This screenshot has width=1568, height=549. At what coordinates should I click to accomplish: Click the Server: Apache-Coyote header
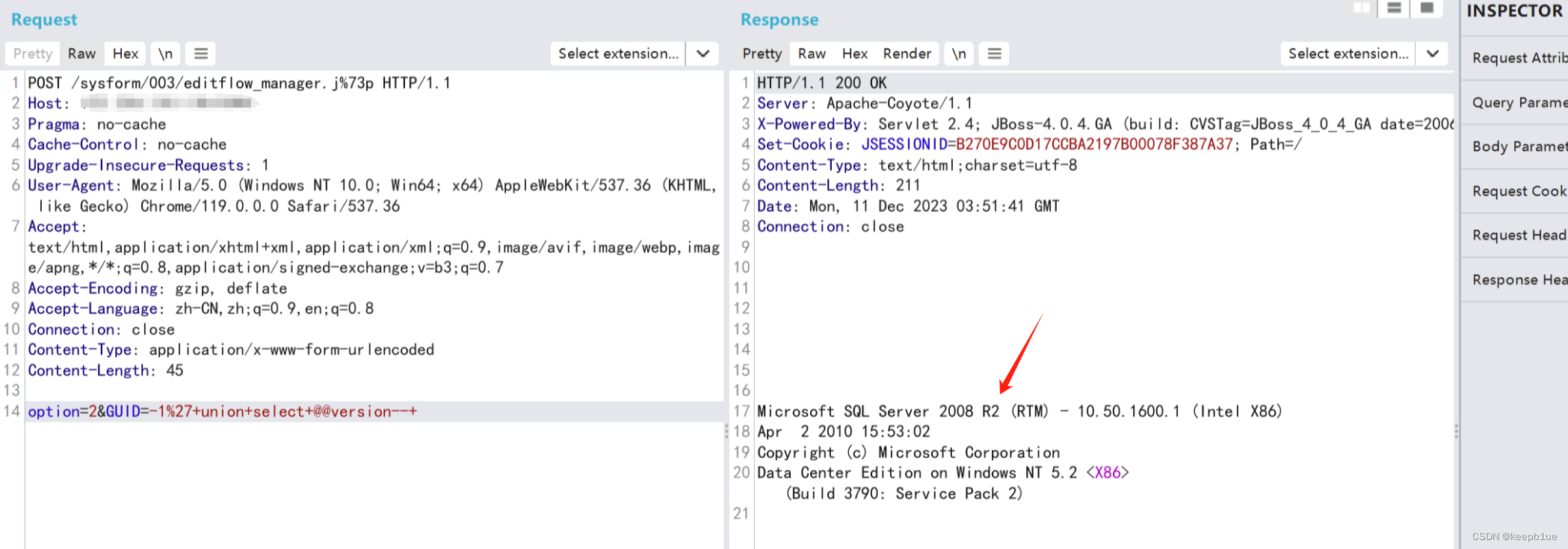click(865, 103)
